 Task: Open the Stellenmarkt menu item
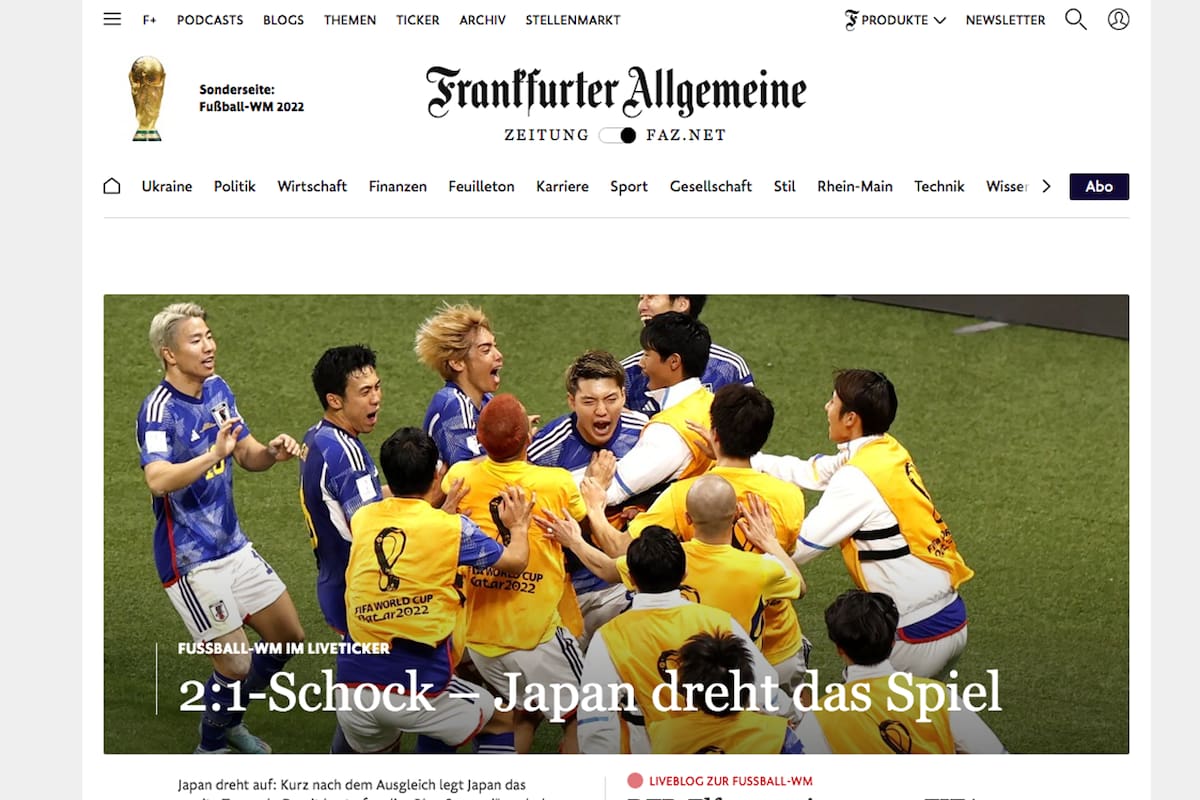[573, 20]
